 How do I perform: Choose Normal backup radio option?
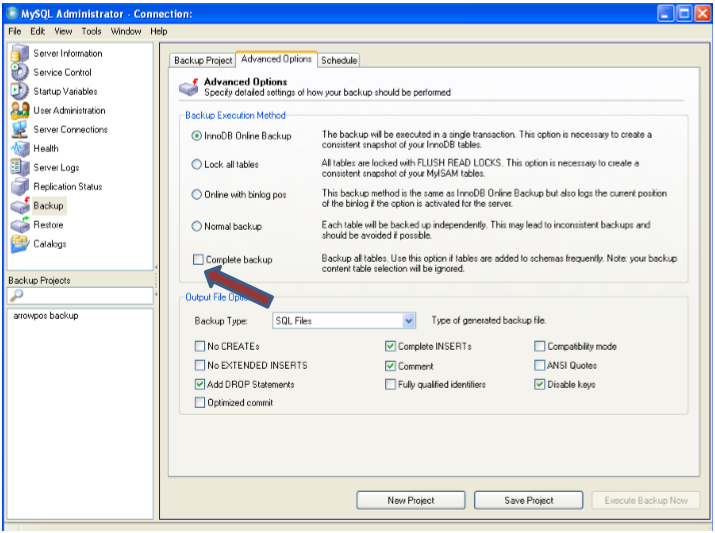click(x=197, y=226)
